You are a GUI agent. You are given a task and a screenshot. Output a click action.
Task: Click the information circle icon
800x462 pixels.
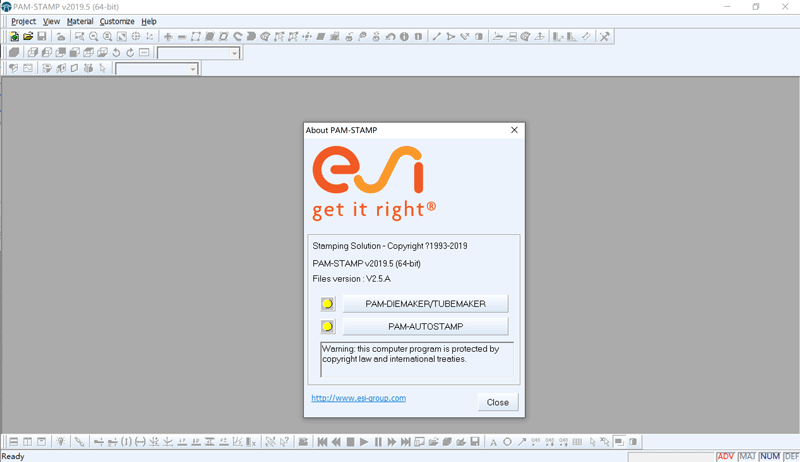point(404,37)
